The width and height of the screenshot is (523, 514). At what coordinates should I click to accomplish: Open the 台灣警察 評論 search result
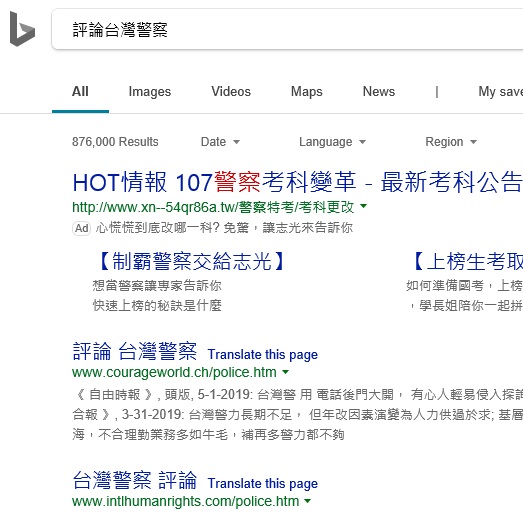(134, 481)
